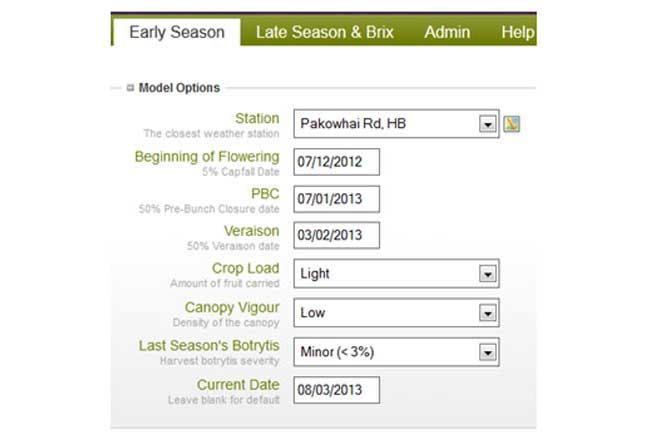Expand the Crop Load dropdown

pyautogui.click(x=487, y=274)
